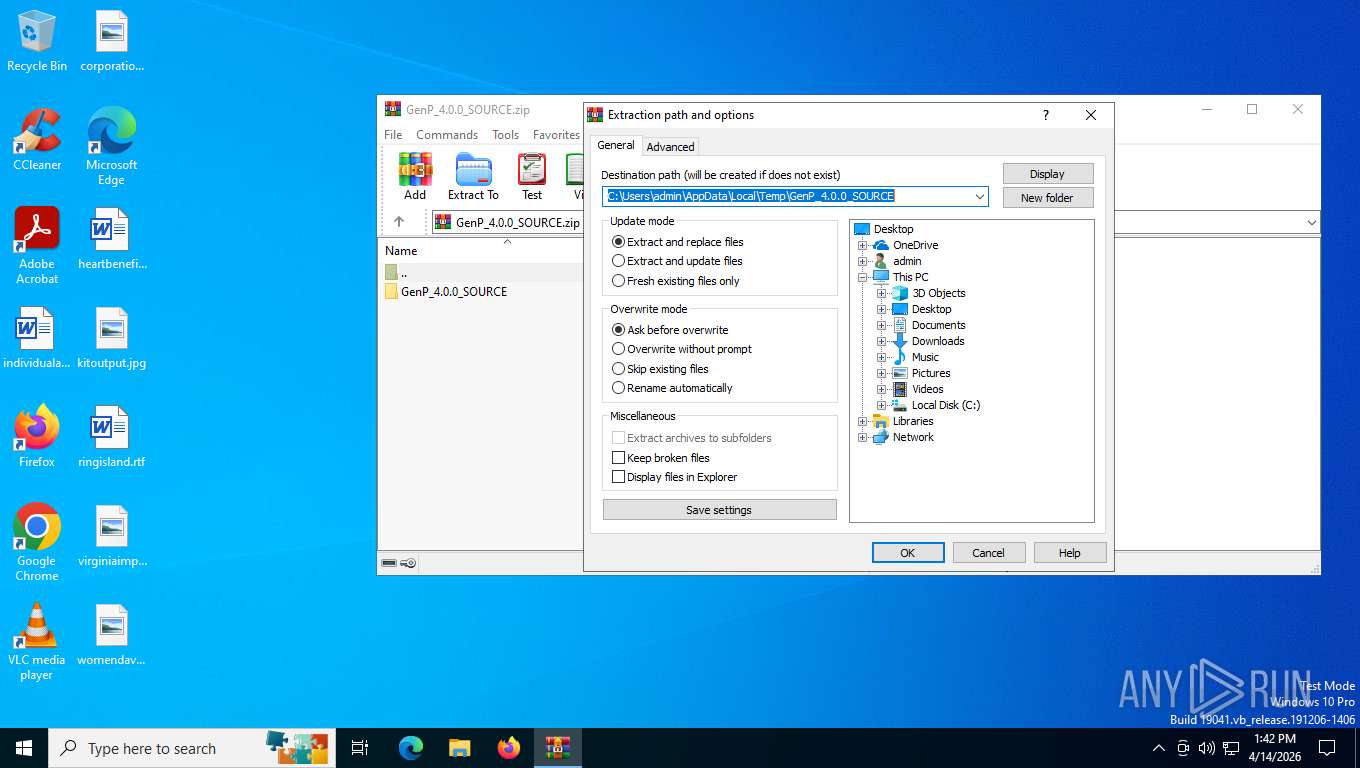
Task: Select Extract and replace files option
Action: pos(677,242)
